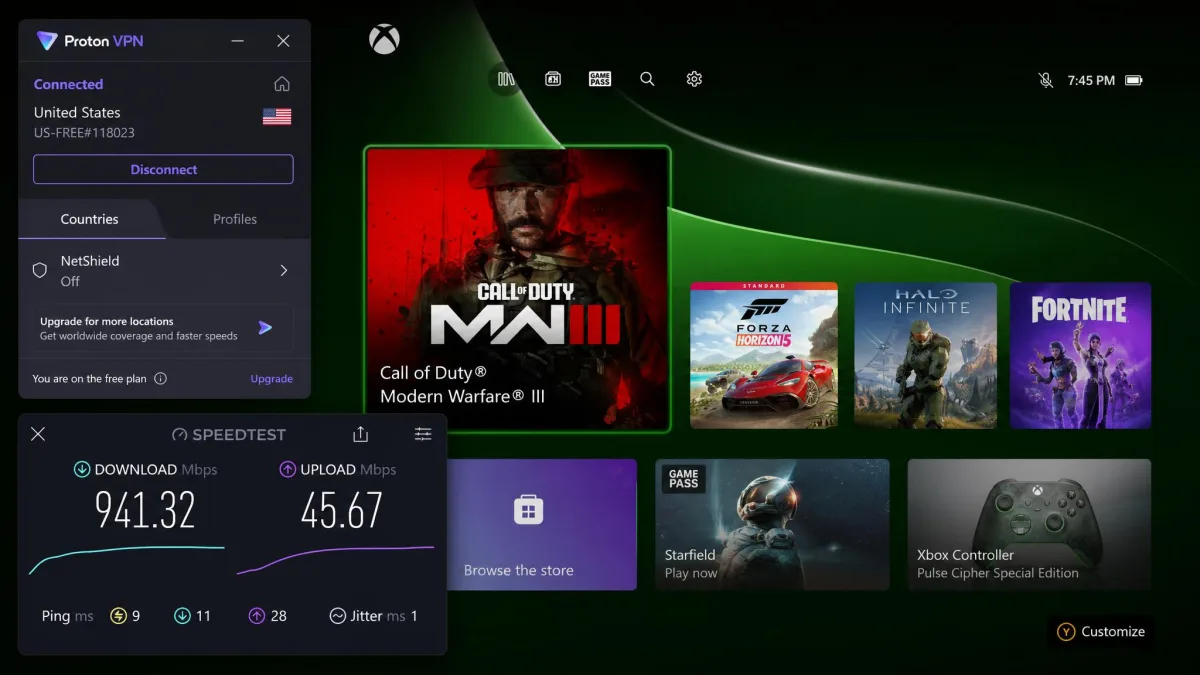Open Browse the store tile
Viewport: 1200px width, 675px height.
click(x=542, y=524)
